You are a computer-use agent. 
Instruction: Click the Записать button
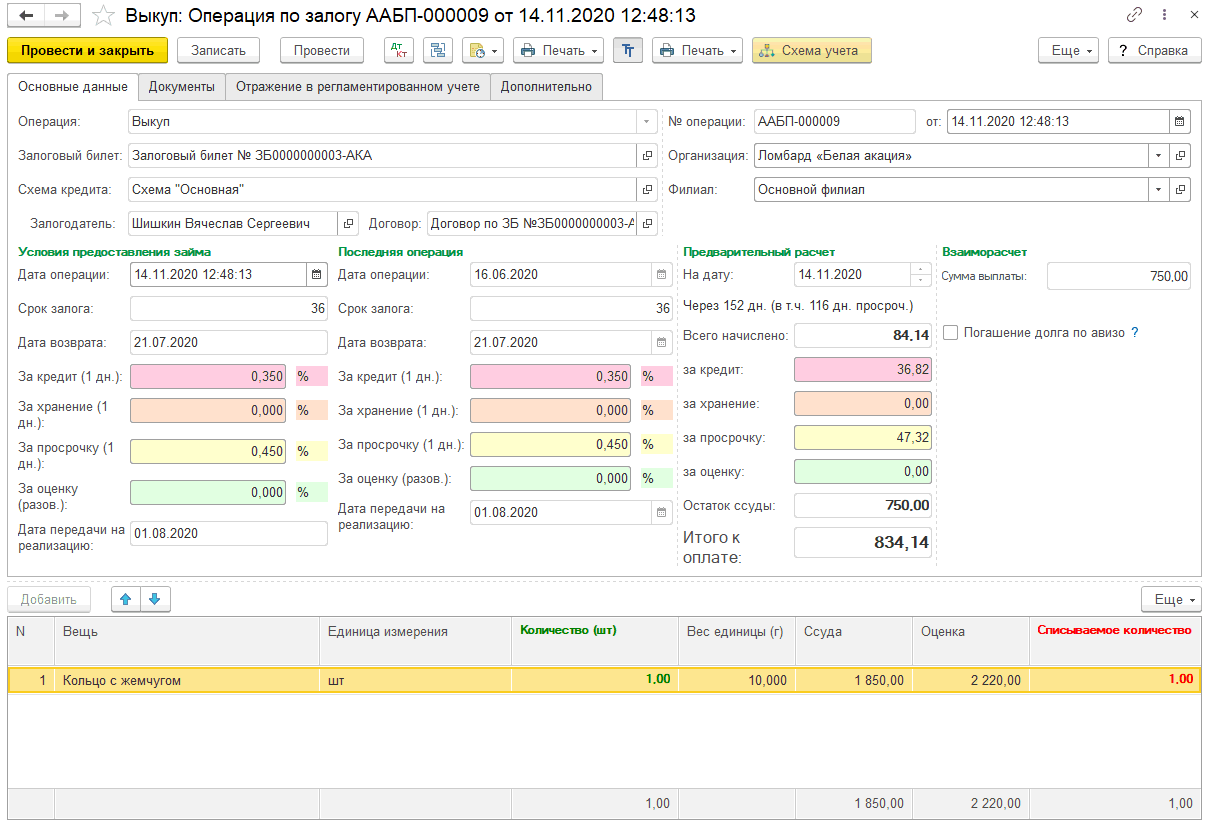click(x=218, y=50)
